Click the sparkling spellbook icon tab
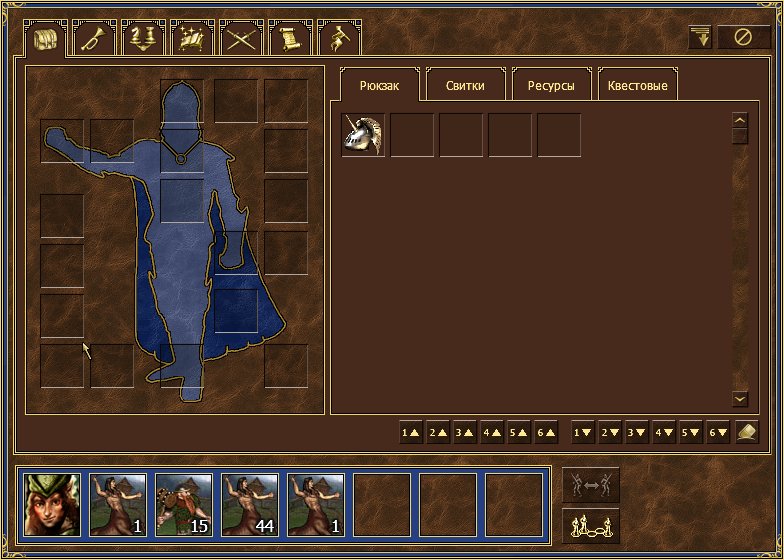This screenshot has width=784, height=560. [x=191, y=39]
